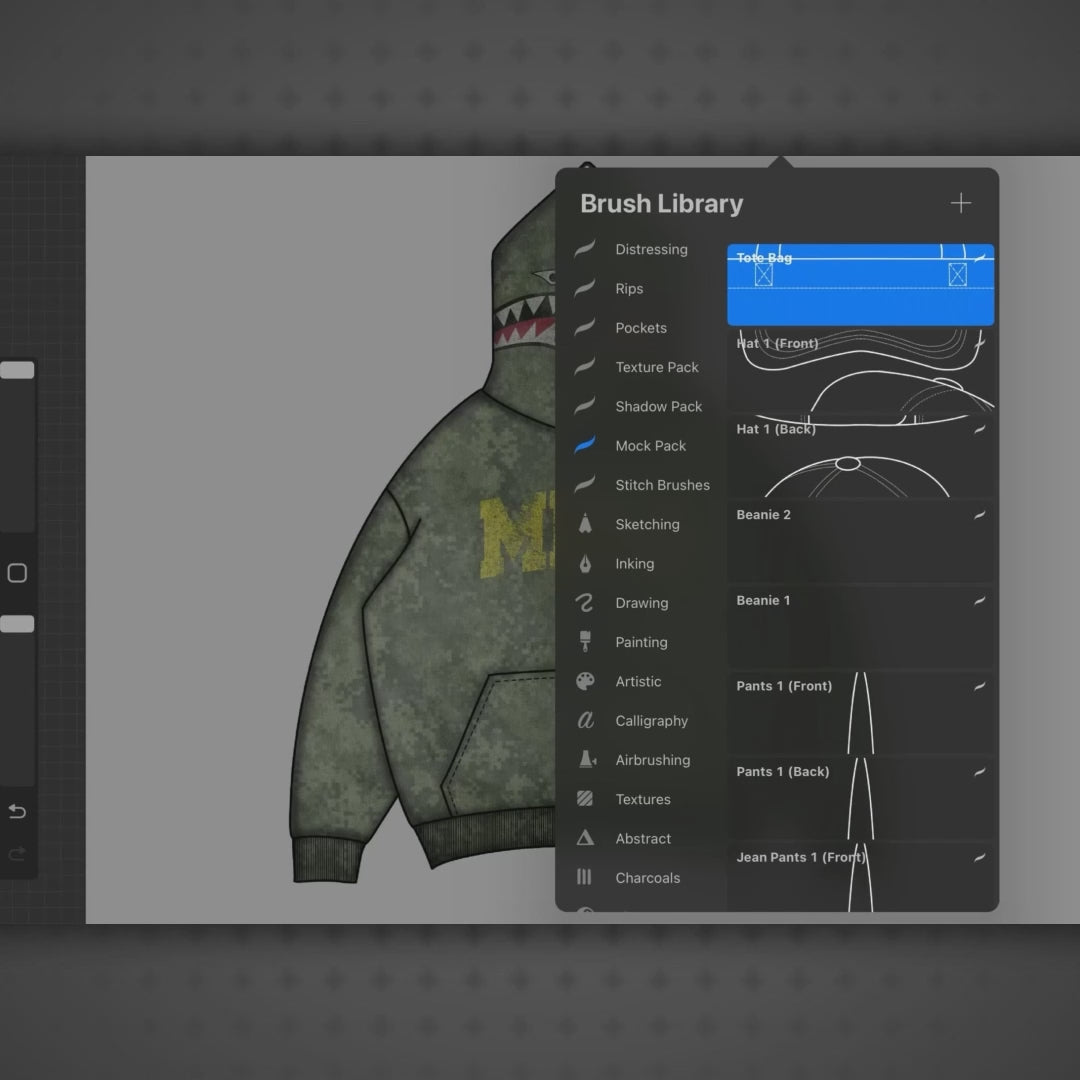
Task: Open the Stitch Brushes set
Action: pos(662,485)
